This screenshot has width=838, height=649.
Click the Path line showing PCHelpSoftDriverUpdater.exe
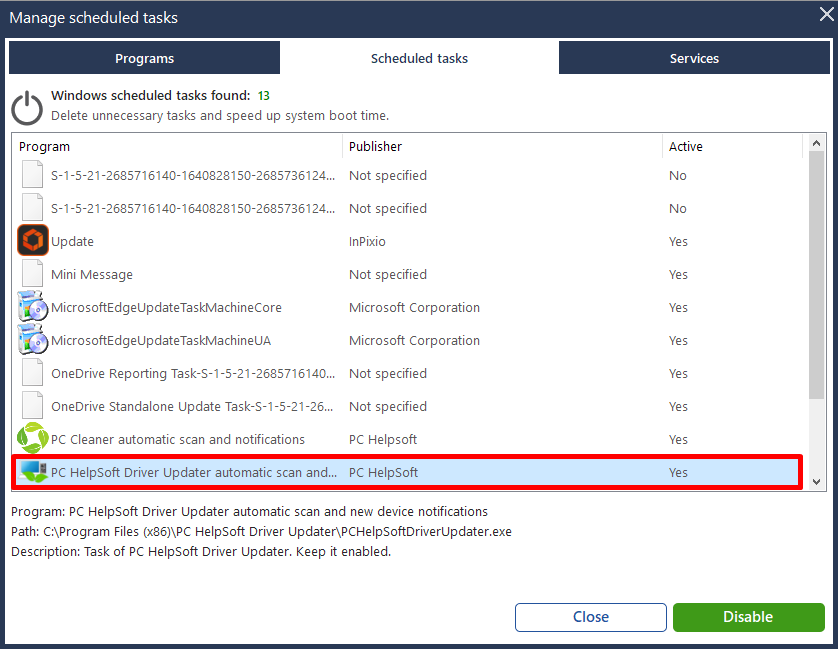tap(261, 532)
